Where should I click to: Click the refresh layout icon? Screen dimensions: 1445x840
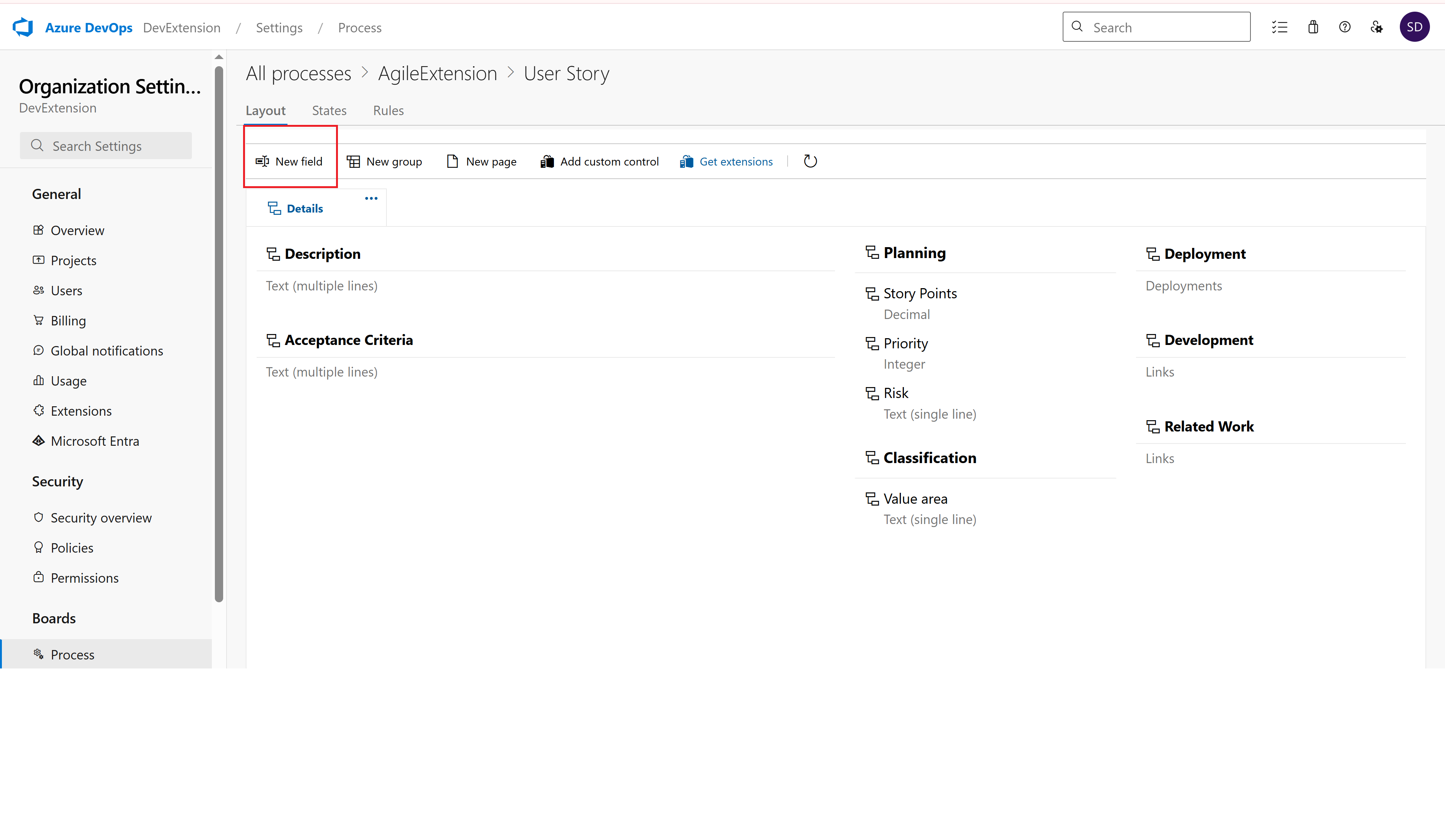tap(810, 161)
